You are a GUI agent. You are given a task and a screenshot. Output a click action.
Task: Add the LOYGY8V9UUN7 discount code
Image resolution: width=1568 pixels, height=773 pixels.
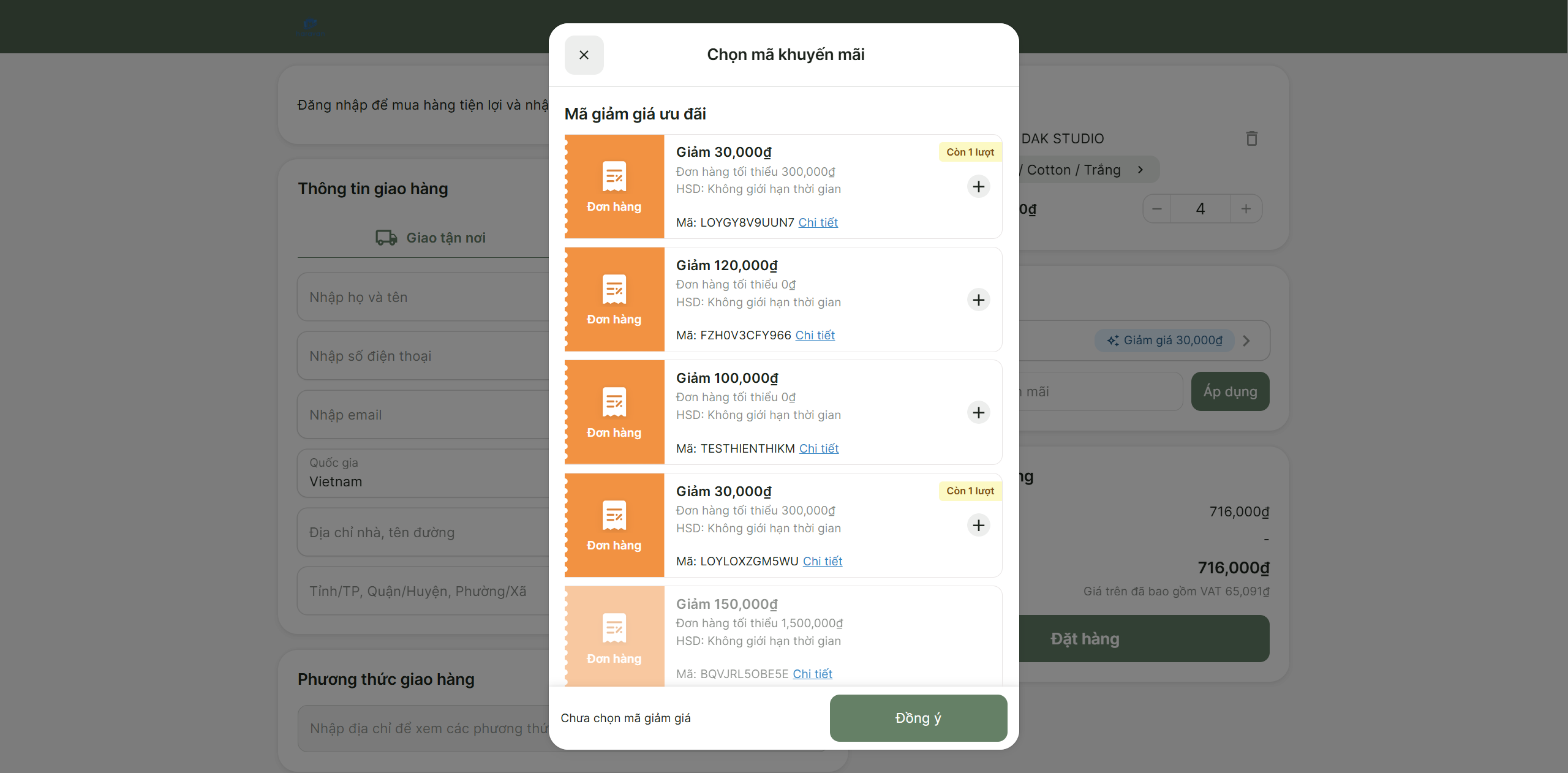978,187
